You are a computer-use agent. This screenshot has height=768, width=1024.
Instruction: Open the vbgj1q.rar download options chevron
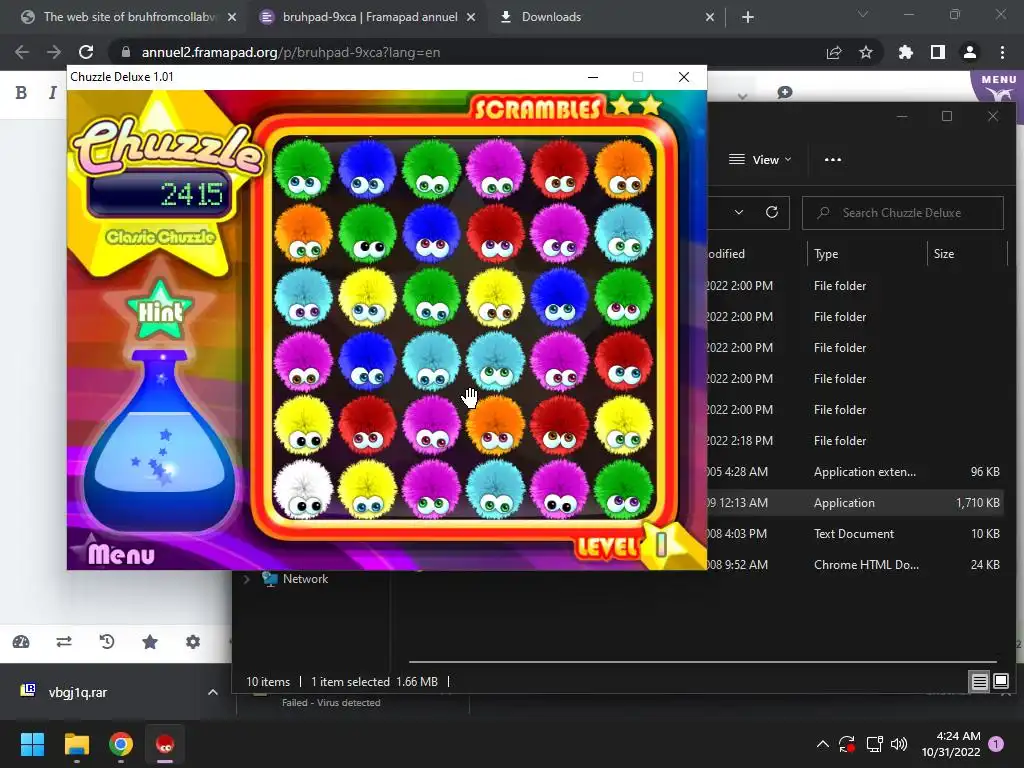(213, 692)
